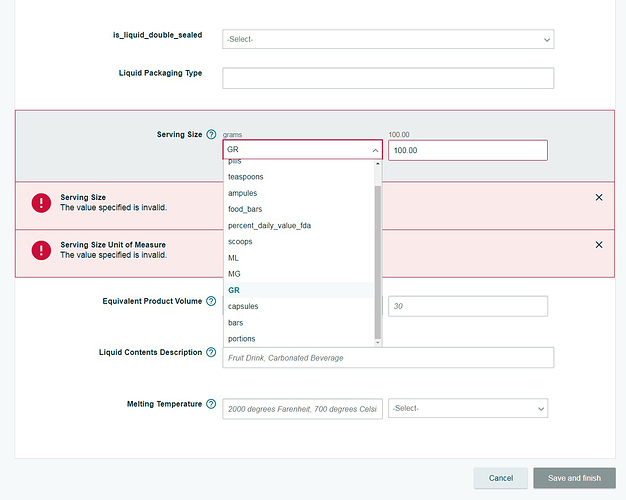Screen dimensions: 626x500
Task: Pick food_bars from the unit options
Action: click(246, 209)
